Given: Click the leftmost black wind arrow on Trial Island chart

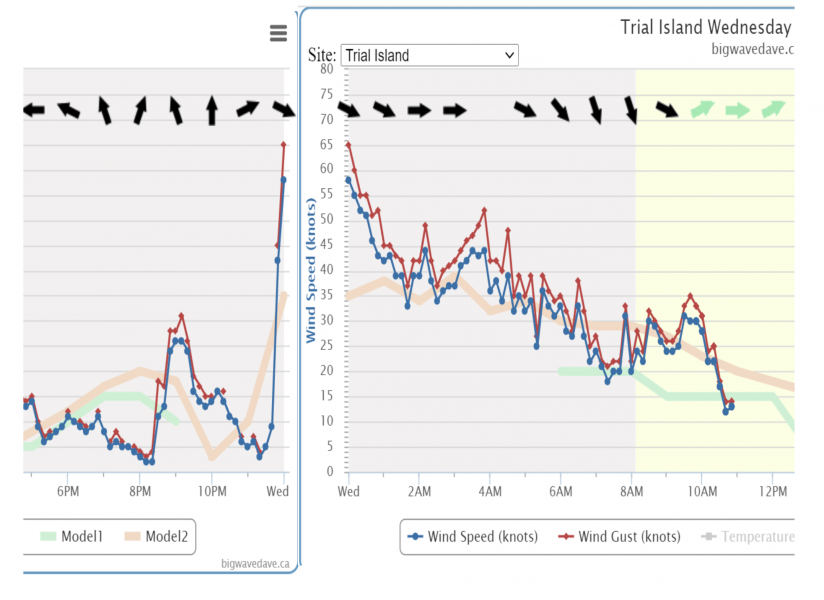Looking at the screenshot, I should (x=347, y=108).
